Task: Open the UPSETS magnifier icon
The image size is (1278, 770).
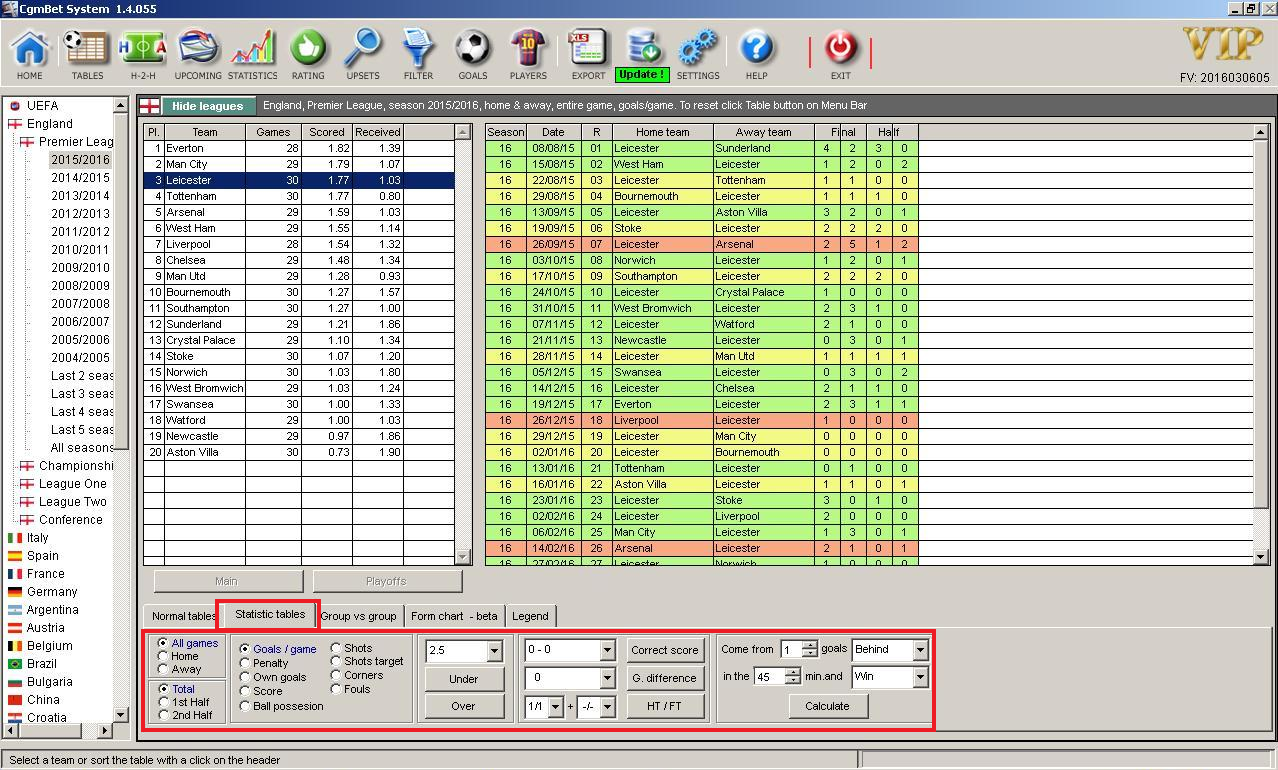Action: coord(363,47)
